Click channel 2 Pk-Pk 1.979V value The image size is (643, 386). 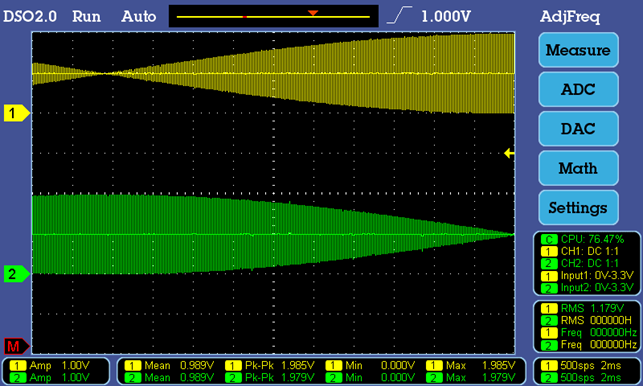(x=280, y=377)
